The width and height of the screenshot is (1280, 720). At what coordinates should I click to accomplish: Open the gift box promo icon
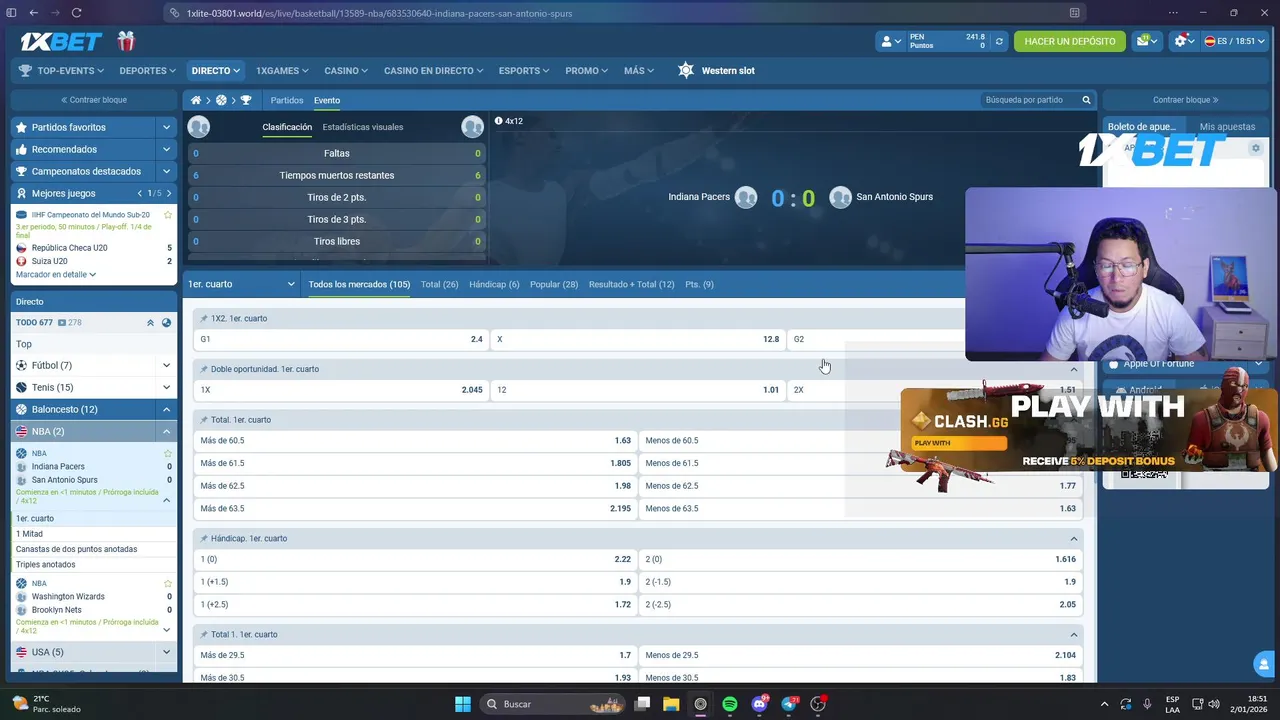(x=126, y=41)
